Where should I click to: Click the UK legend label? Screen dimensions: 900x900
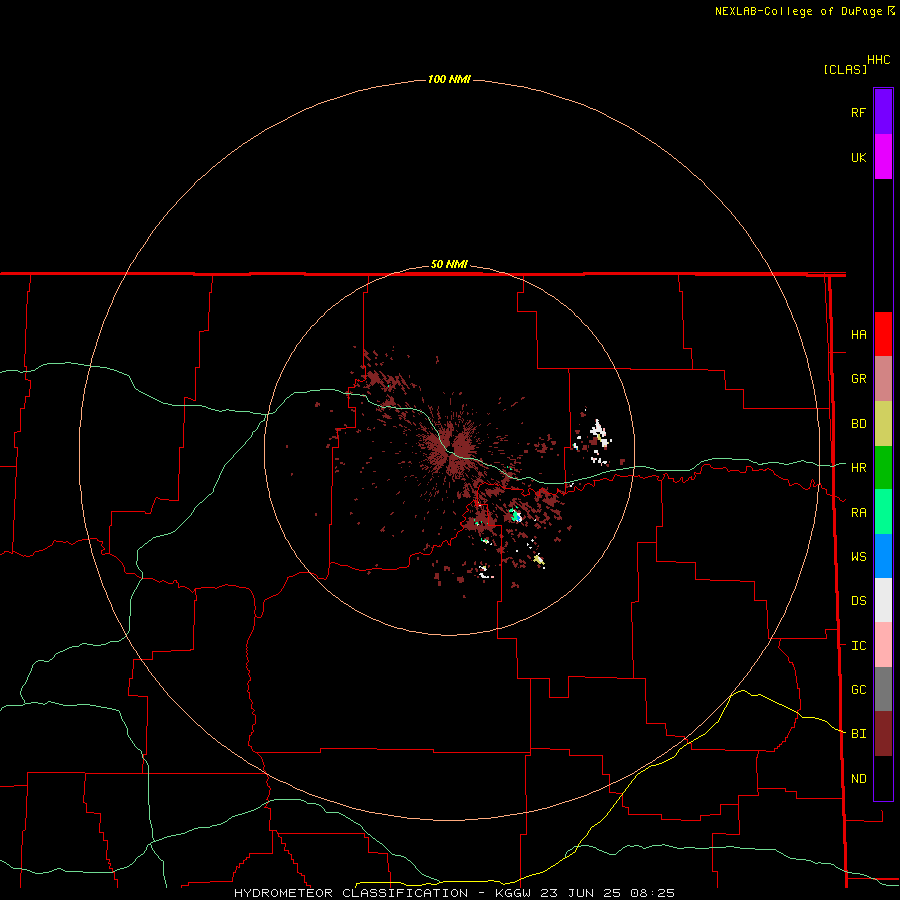858,157
